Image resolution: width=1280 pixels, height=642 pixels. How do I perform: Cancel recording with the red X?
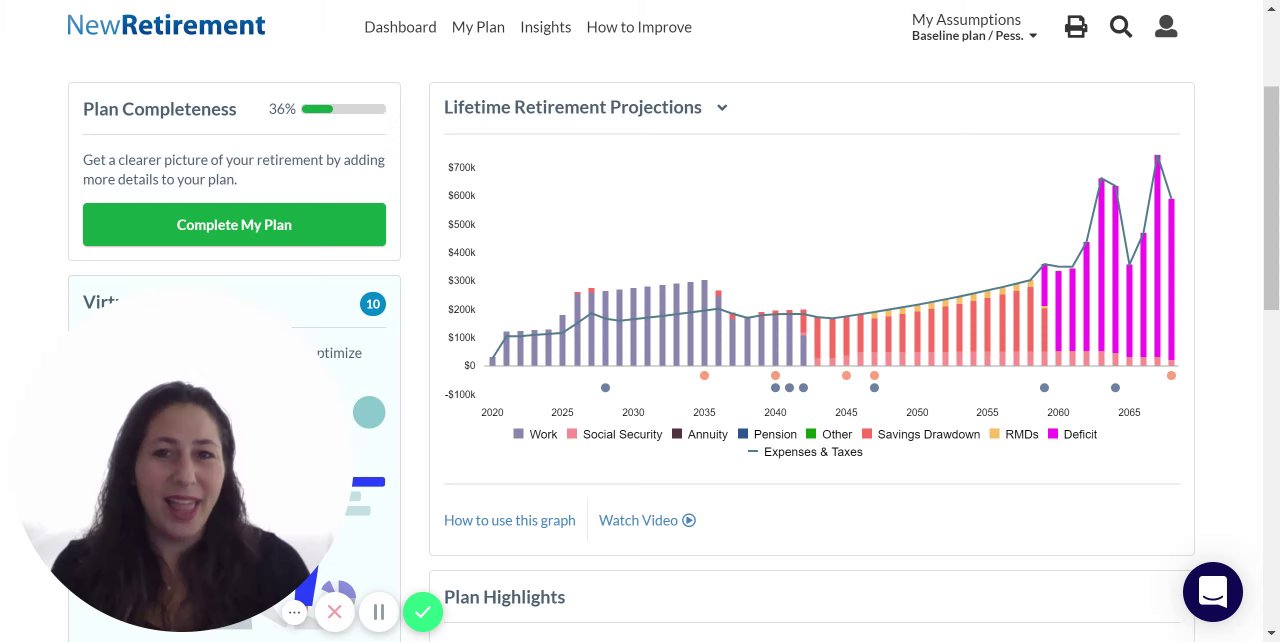(x=335, y=612)
